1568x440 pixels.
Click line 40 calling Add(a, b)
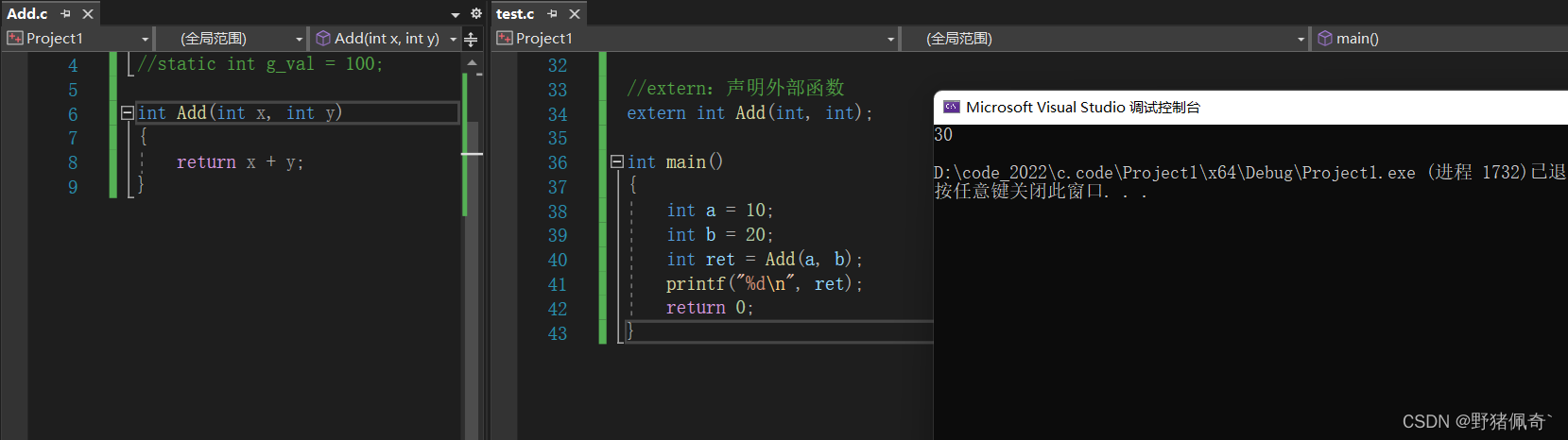(764, 260)
